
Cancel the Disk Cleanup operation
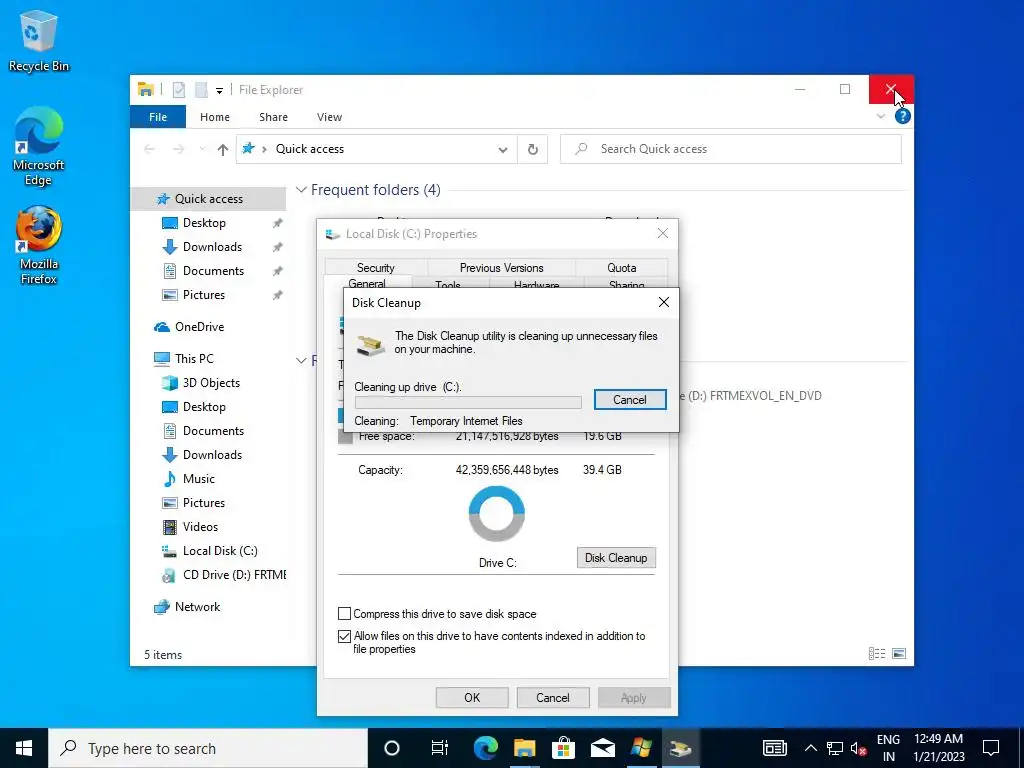pos(630,400)
